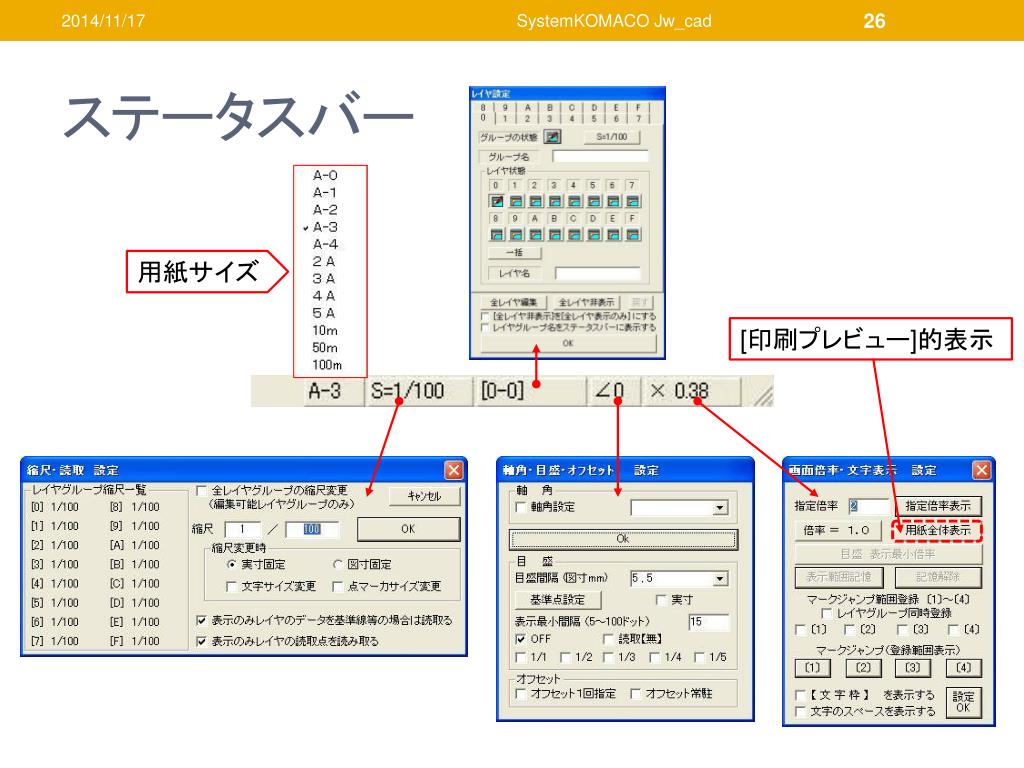The image size is (1024, 768).
Task: Click the S=1/100 status bar scale button
Action: click(x=406, y=392)
